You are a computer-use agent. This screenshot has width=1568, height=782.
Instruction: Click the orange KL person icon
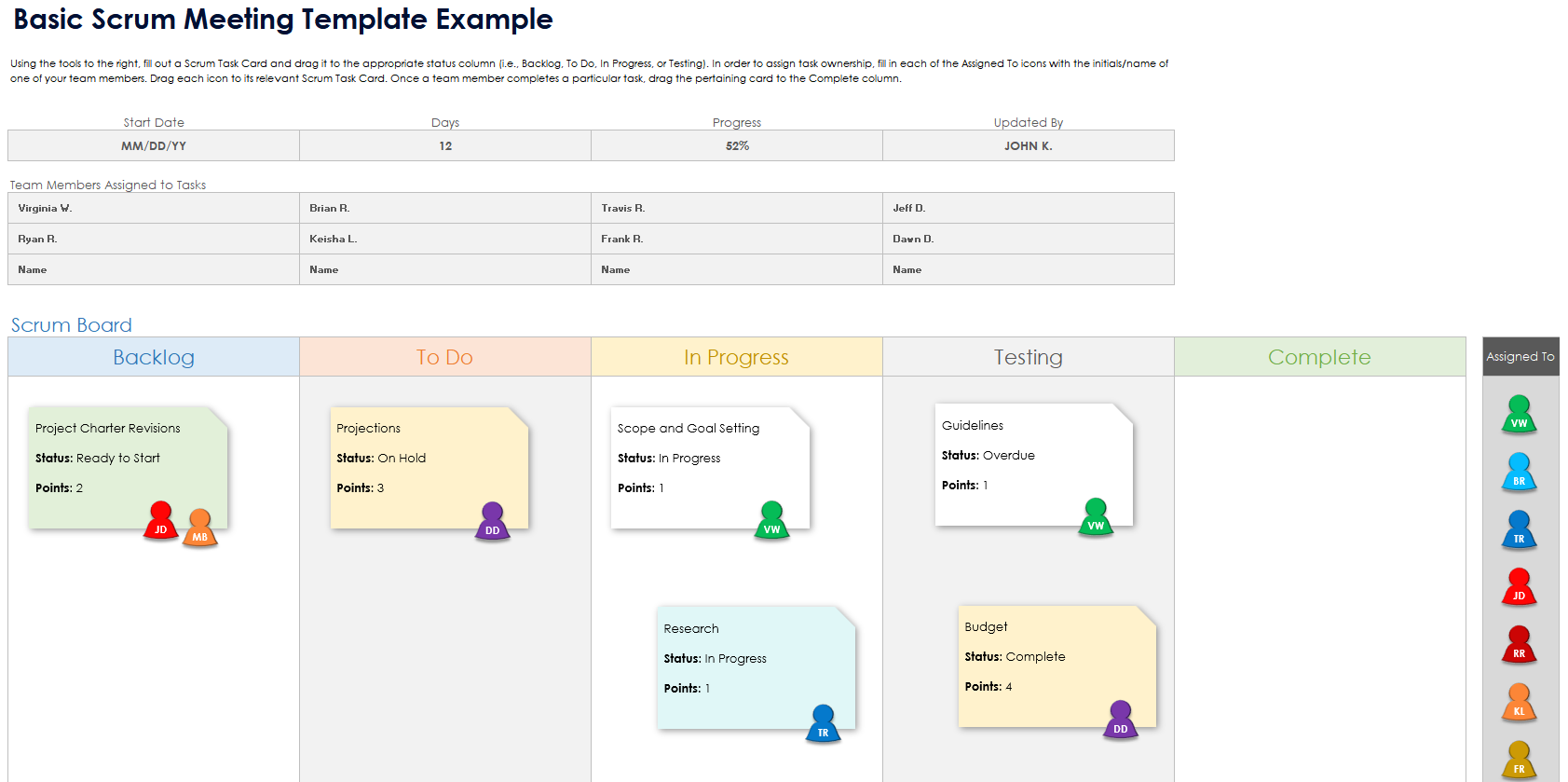[1519, 703]
